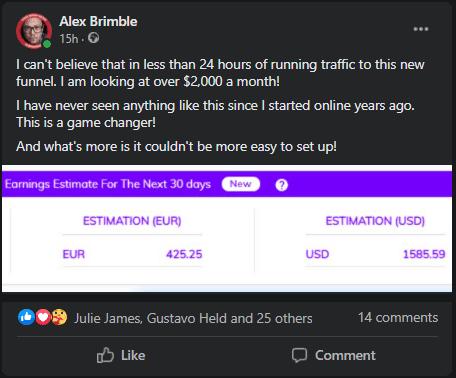456x378 pixels.
Task: Click the EUR estimate value 425.25
Action: point(184,254)
